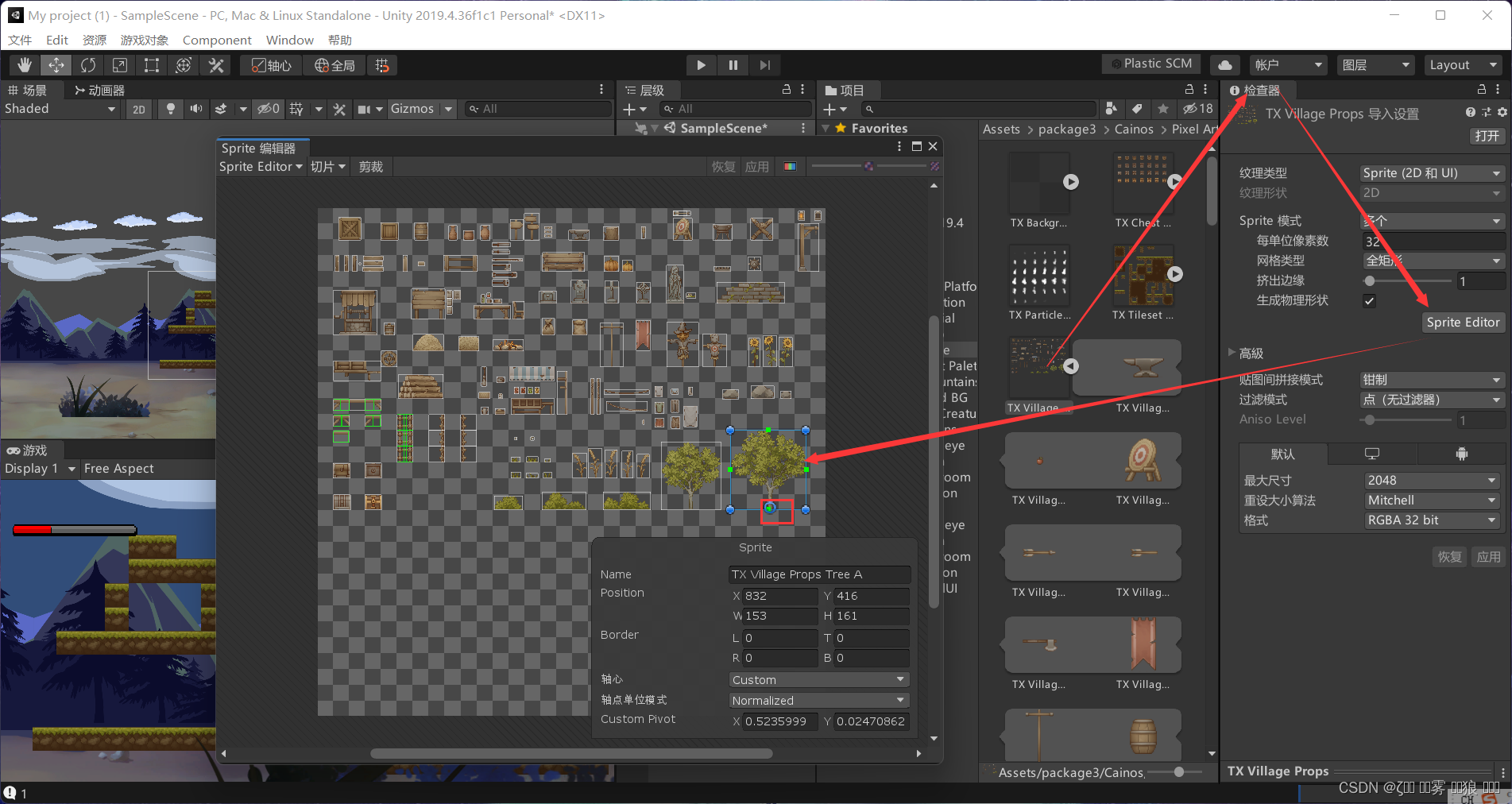This screenshot has height=804, width=1512.
Task: Select the Transform tool
Action: pyautogui.click(x=184, y=65)
